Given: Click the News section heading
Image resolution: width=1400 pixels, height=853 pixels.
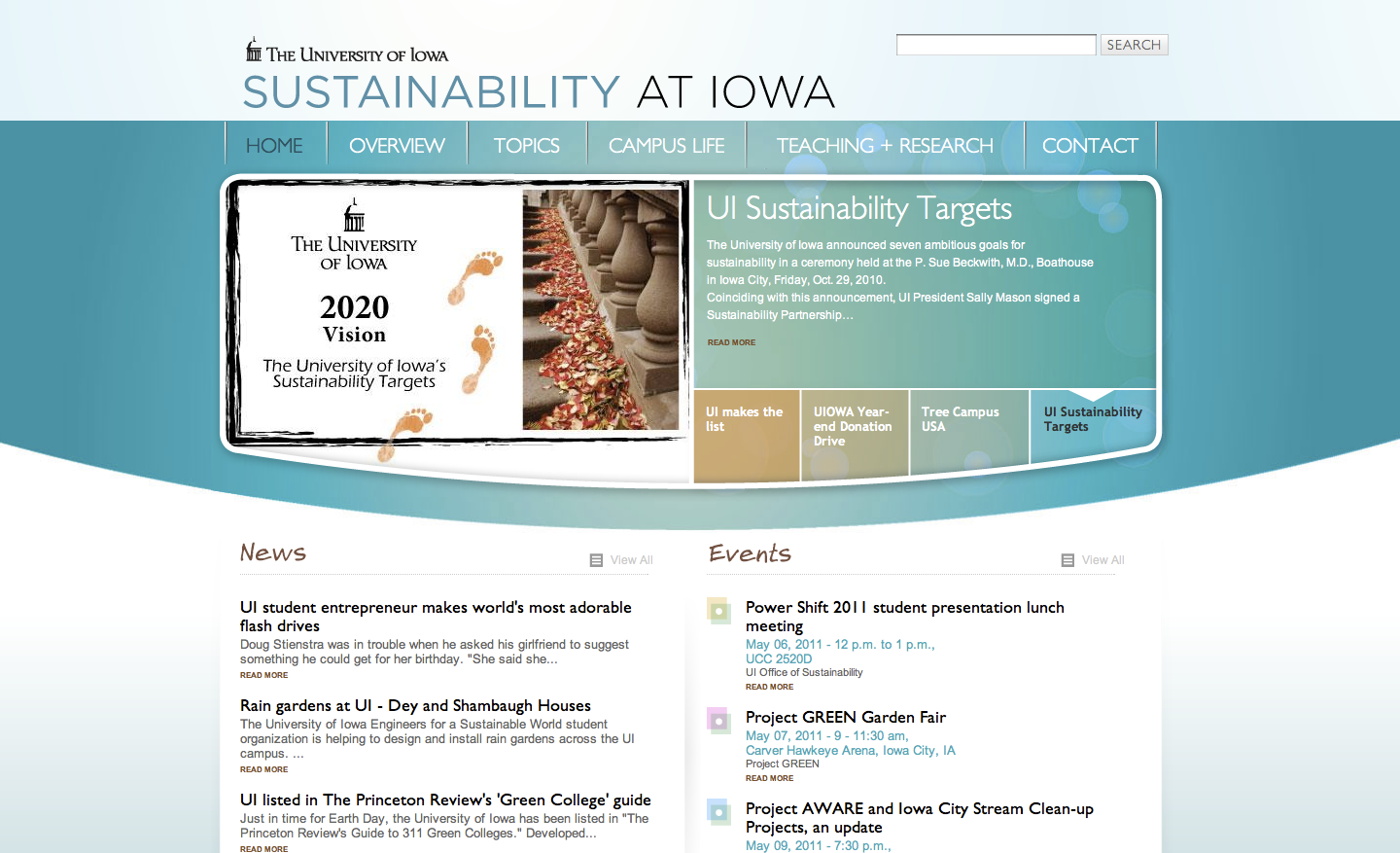Looking at the screenshot, I should click(x=273, y=552).
